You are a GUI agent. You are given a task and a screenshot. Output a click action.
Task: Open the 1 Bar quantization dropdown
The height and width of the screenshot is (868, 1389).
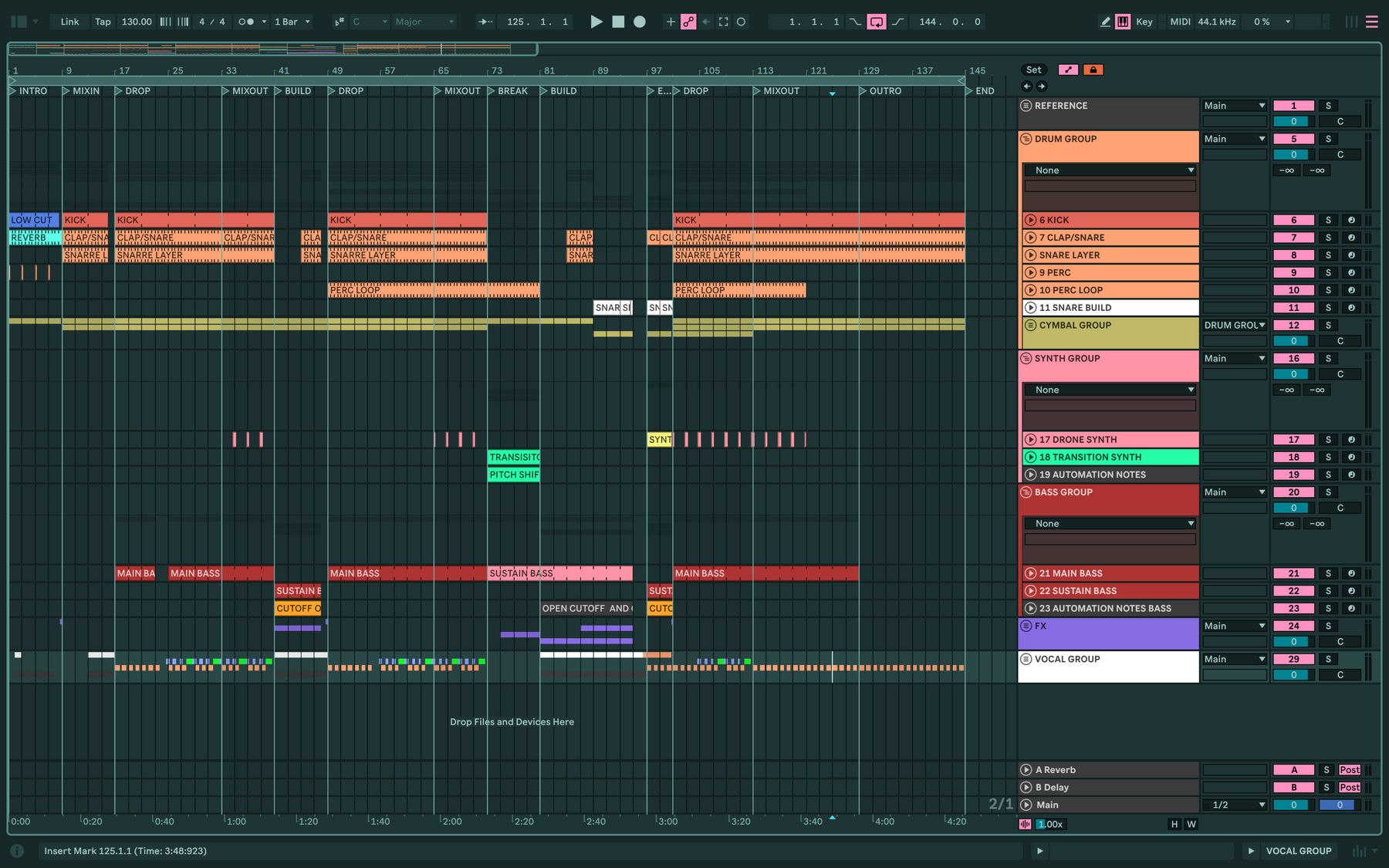tap(292, 22)
